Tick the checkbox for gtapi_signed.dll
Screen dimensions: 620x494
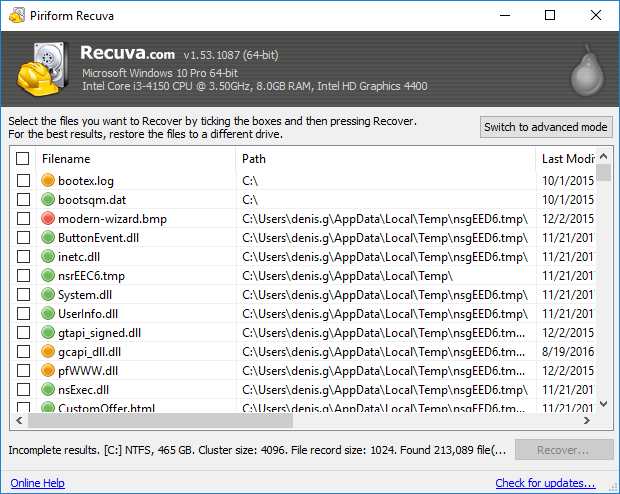click(23, 332)
